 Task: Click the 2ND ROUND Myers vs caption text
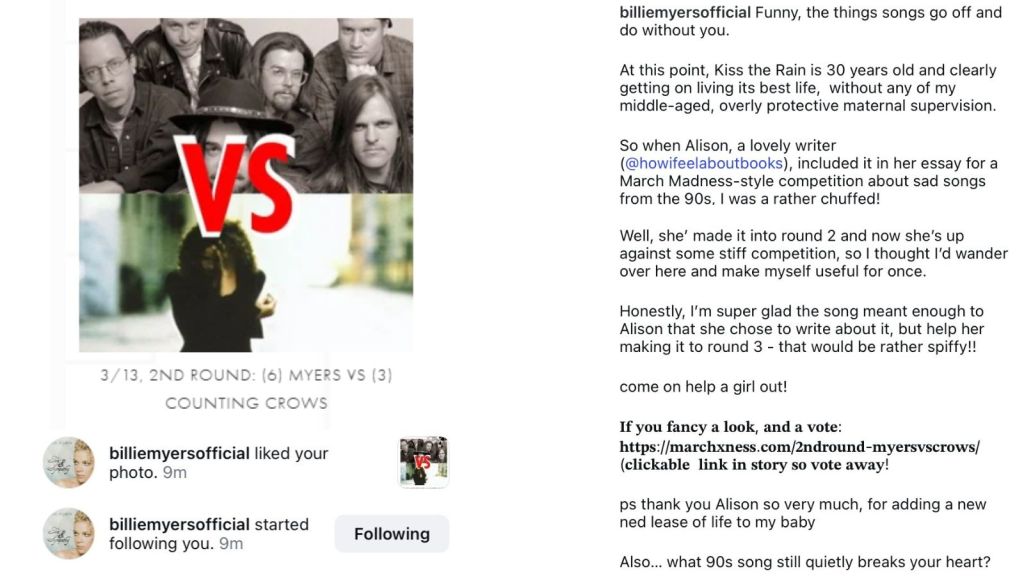[x=246, y=375]
